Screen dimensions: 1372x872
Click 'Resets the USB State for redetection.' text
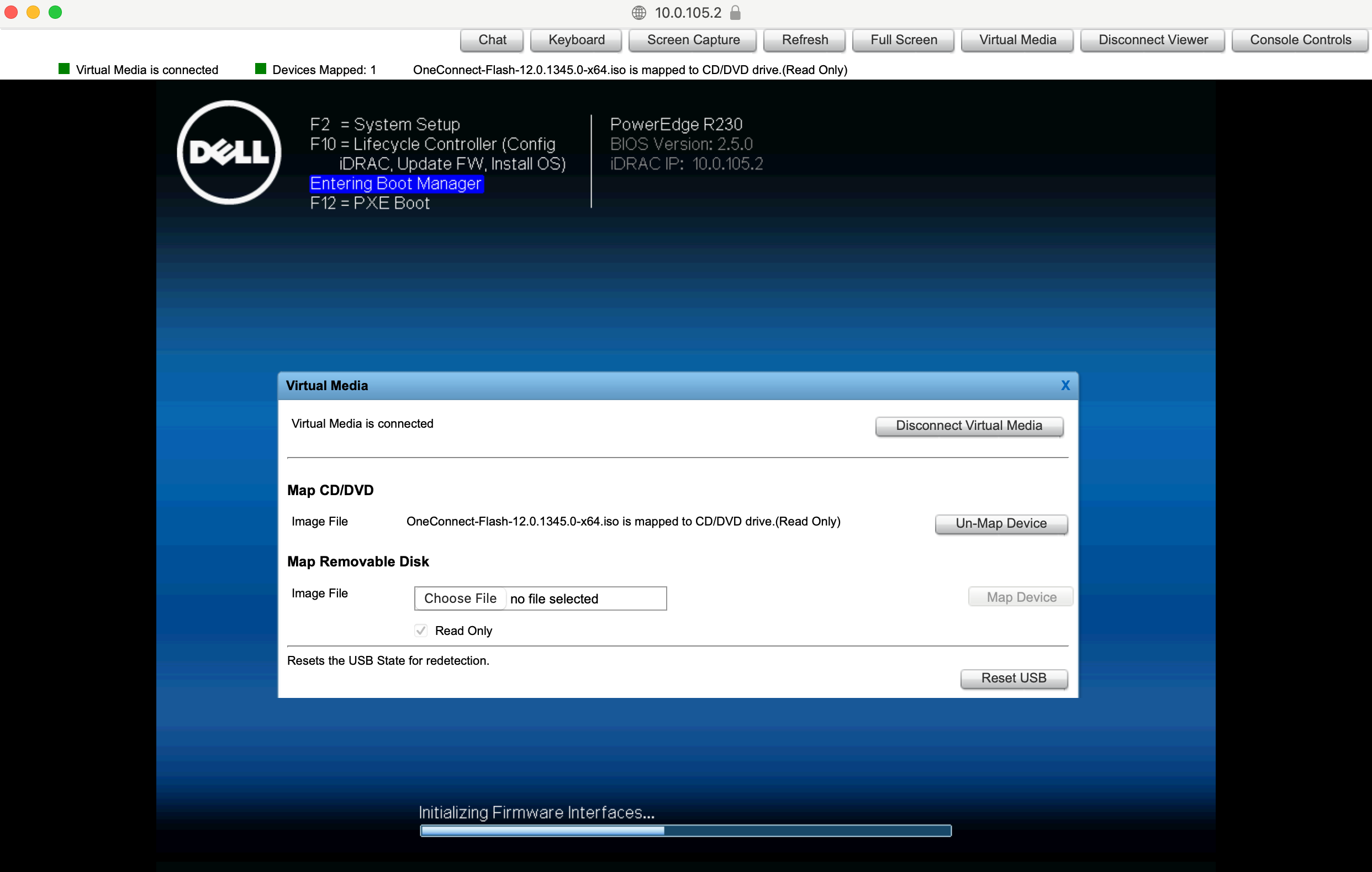[388, 660]
